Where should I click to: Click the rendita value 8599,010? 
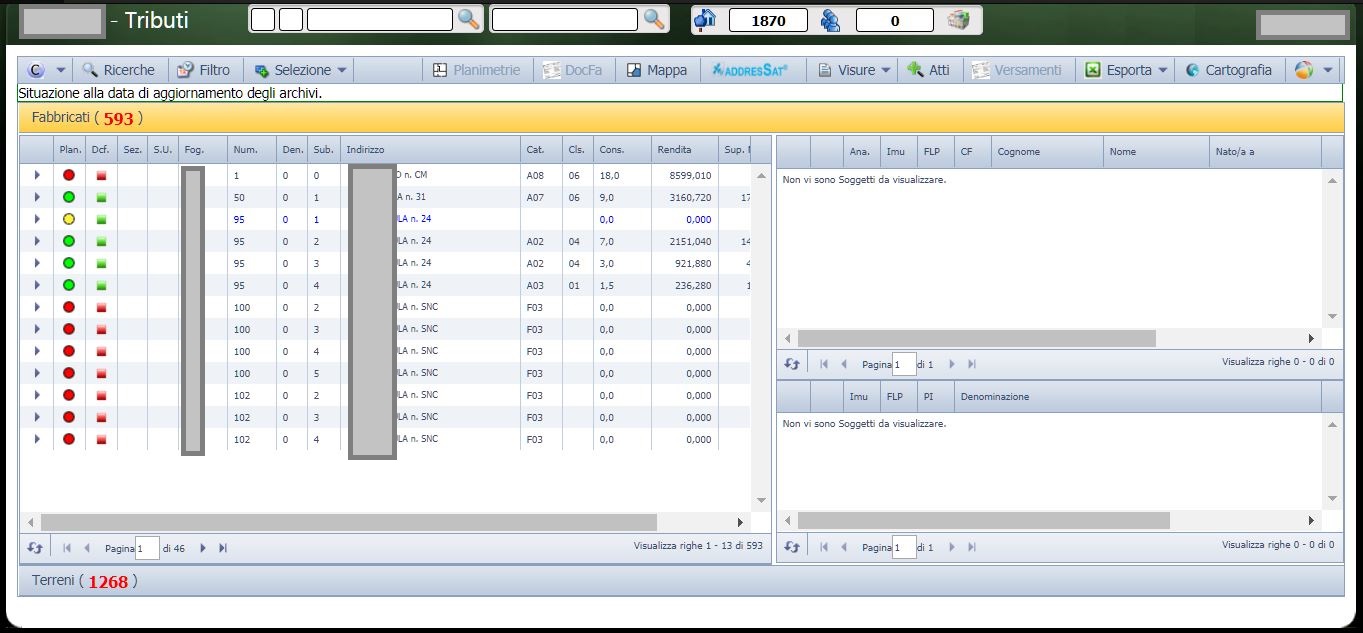691,175
